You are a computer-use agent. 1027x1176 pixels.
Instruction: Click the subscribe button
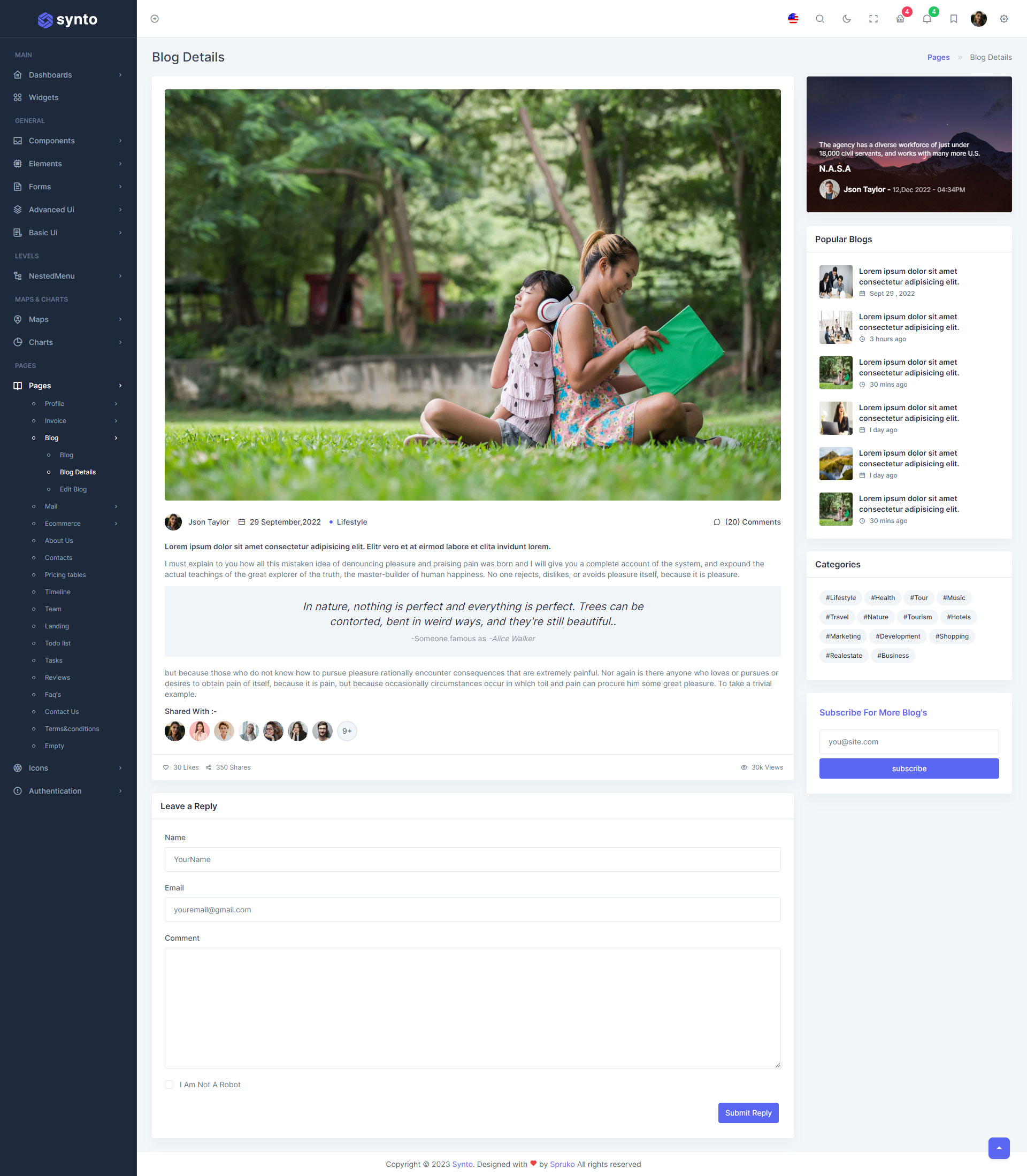coord(908,768)
